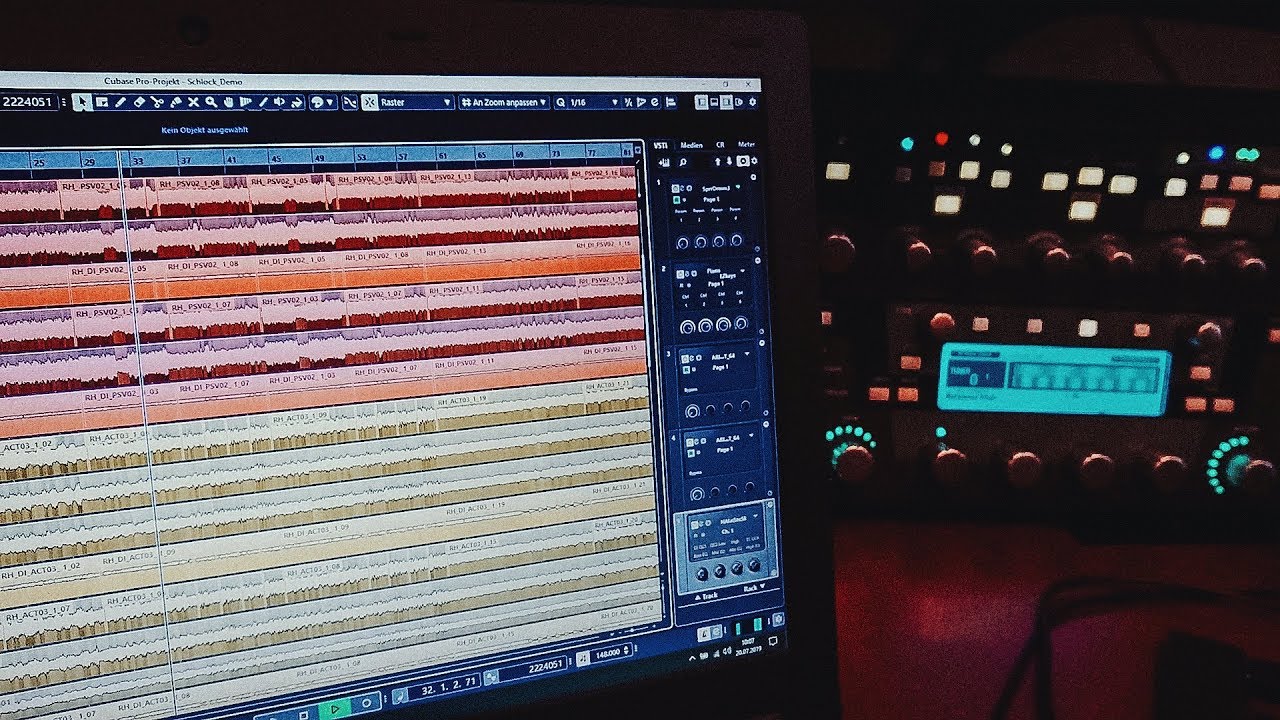The width and height of the screenshot is (1280, 720).
Task: Adjust the first quick control knob of slot 1
Action: coord(682,242)
